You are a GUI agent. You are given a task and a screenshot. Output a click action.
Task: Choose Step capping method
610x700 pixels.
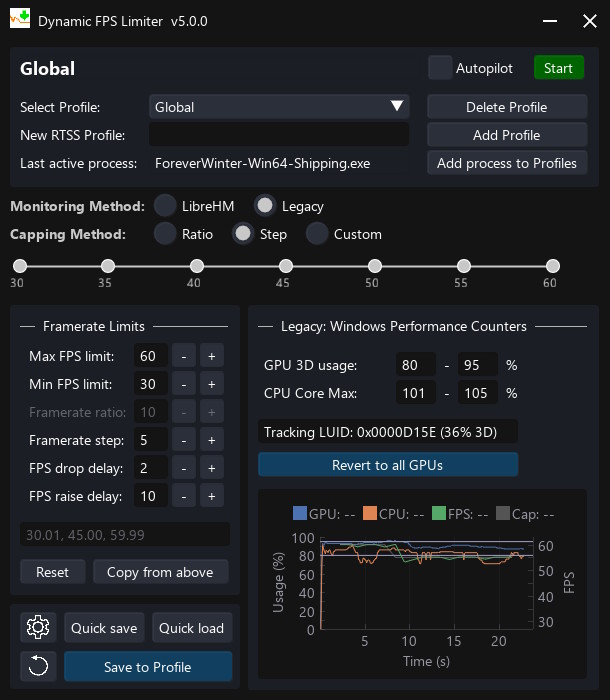(x=243, y=234)
